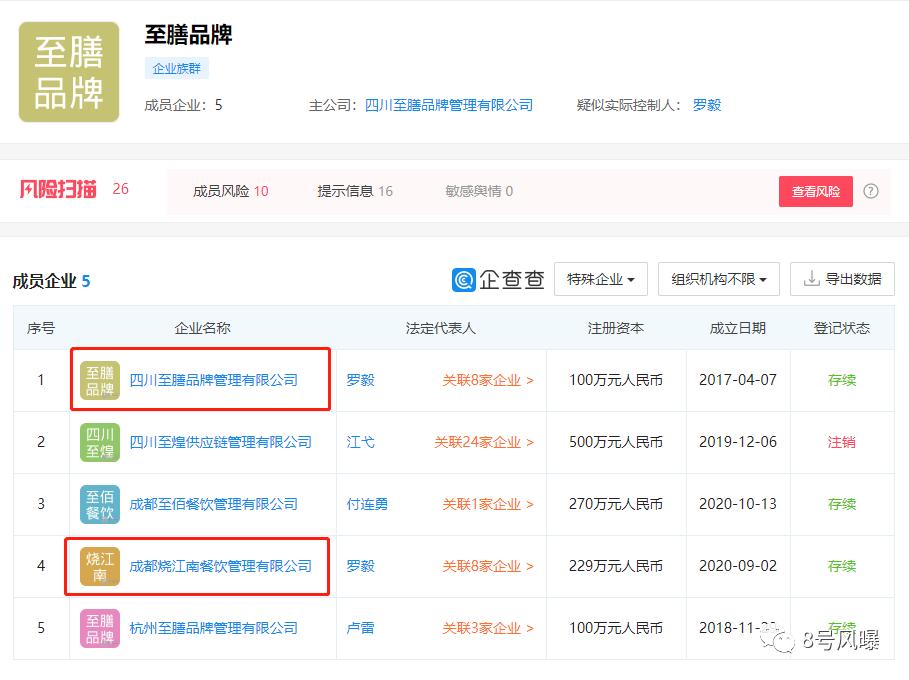Click the 风险扫描 red logo icon
Viewport: 909px width, 680px height.
tap(57, 190)
